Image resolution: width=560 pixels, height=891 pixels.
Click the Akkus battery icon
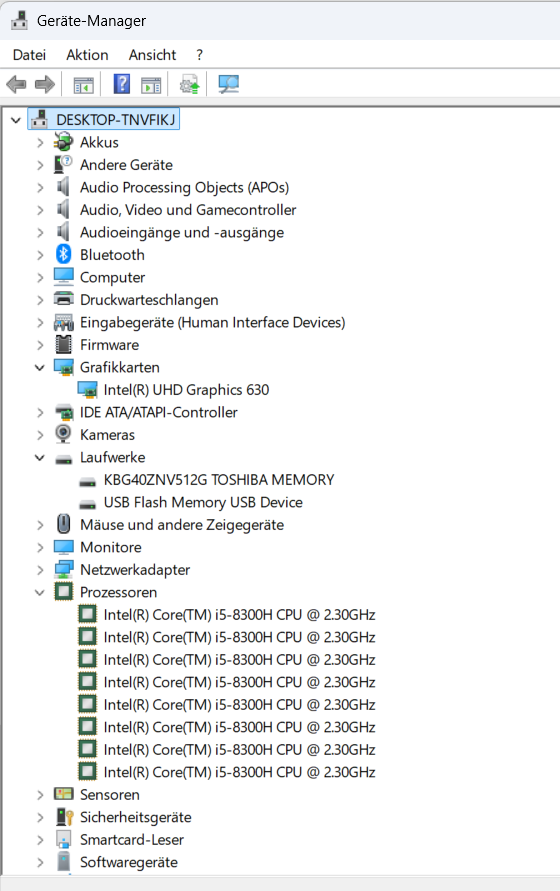[x=63, y=142]
